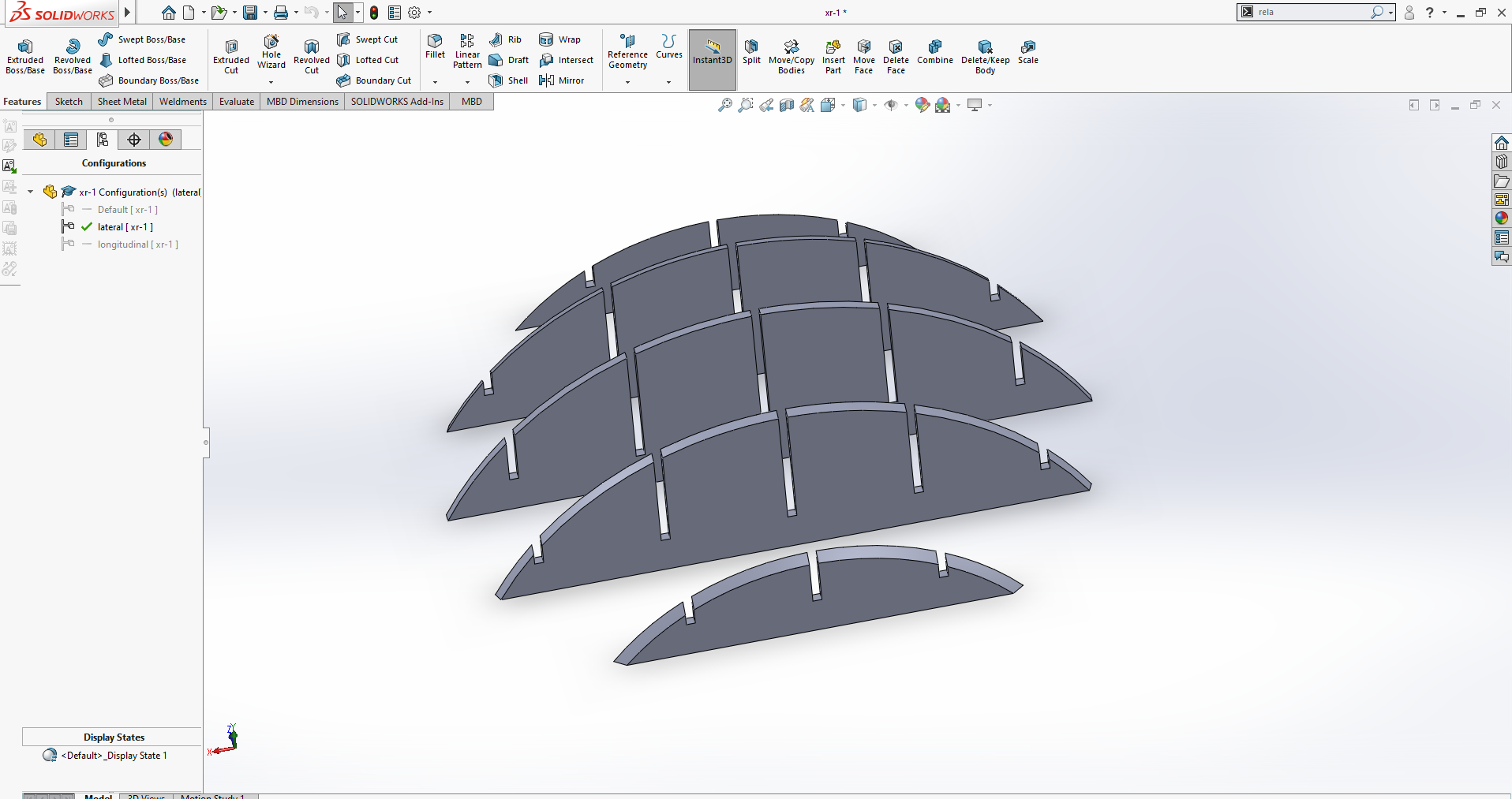
Task: Open Reference Geometry tool
Action: [x=627, y=52]
